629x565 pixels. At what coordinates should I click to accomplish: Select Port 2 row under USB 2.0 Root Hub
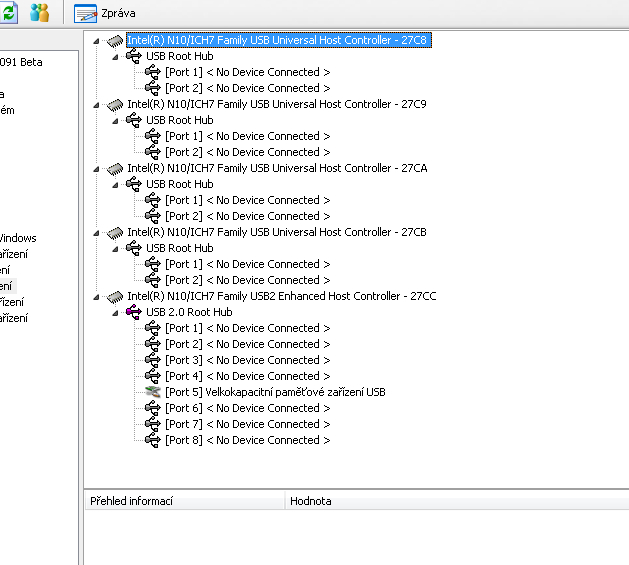(248, 344)
